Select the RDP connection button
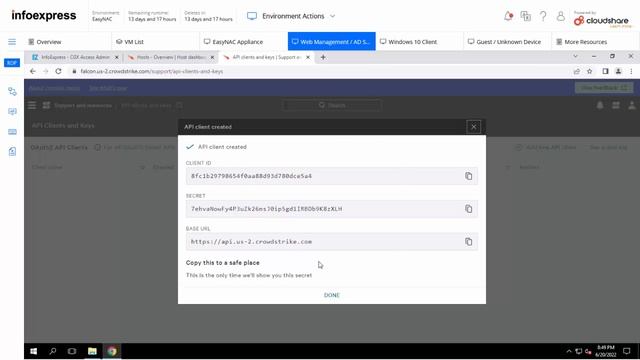The image size is (640, 360). click(12, 63)
